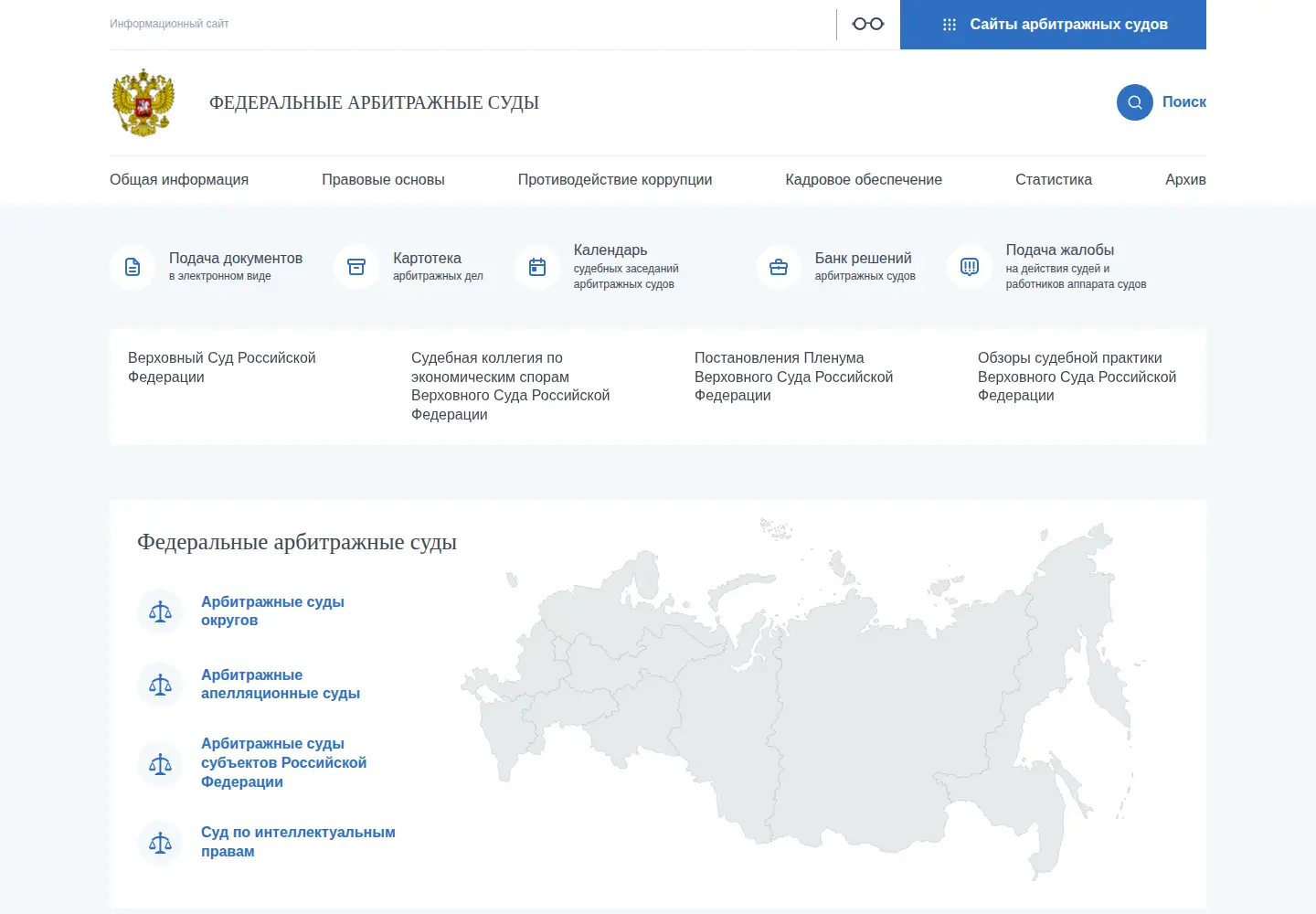Open Картотека арбитражных дел link
Image resolution: width=1316 pixels, height=914 pixels.
point(438,266)
